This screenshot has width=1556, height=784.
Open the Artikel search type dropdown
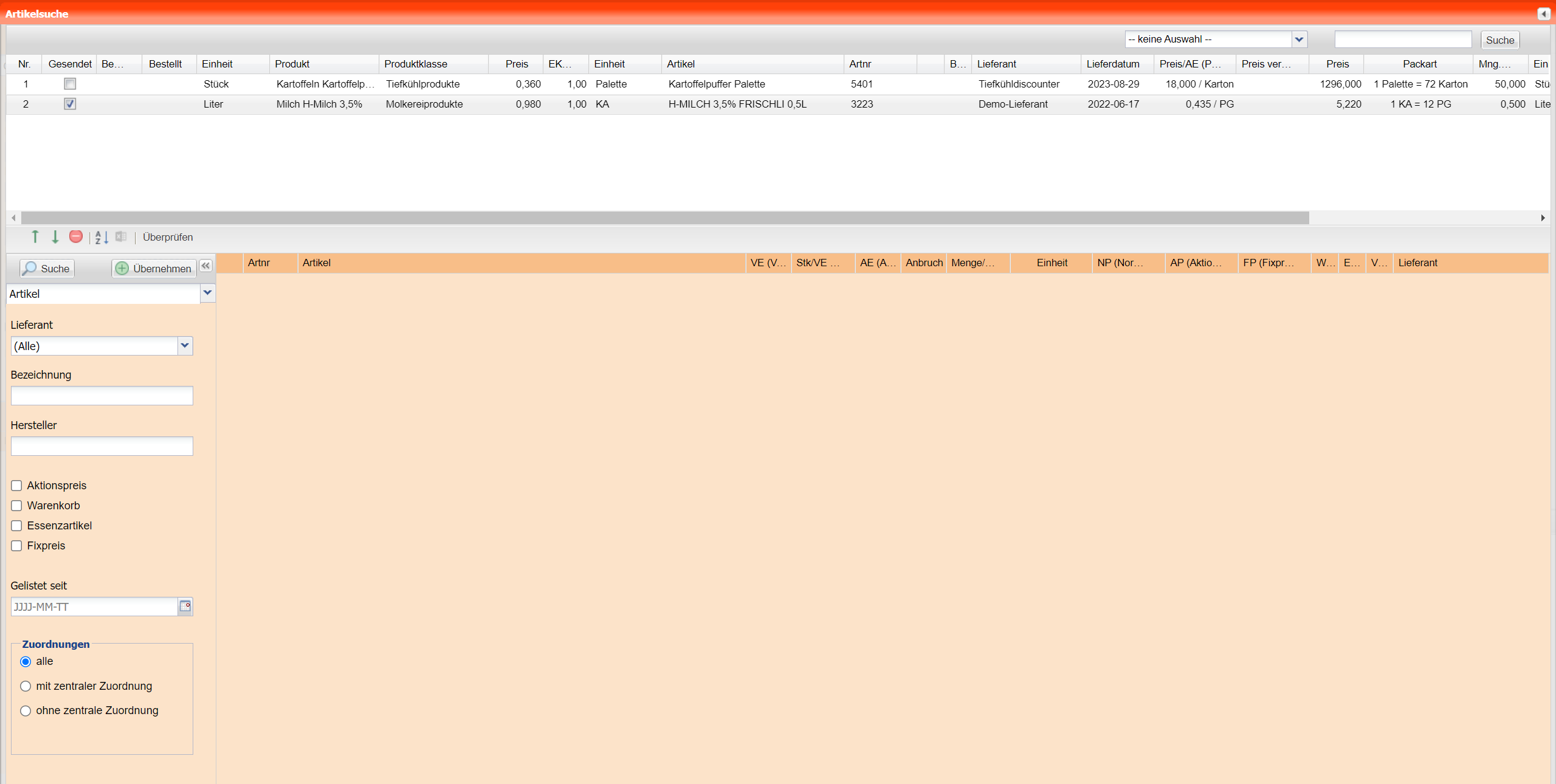click(207, 293)
